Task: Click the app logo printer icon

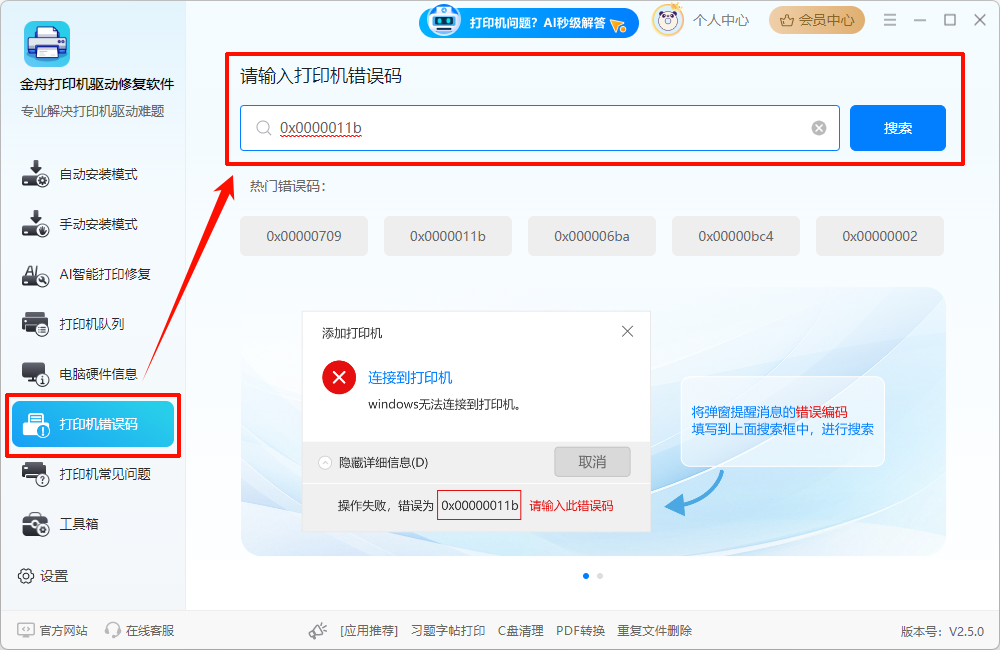Action: [47, 45]
